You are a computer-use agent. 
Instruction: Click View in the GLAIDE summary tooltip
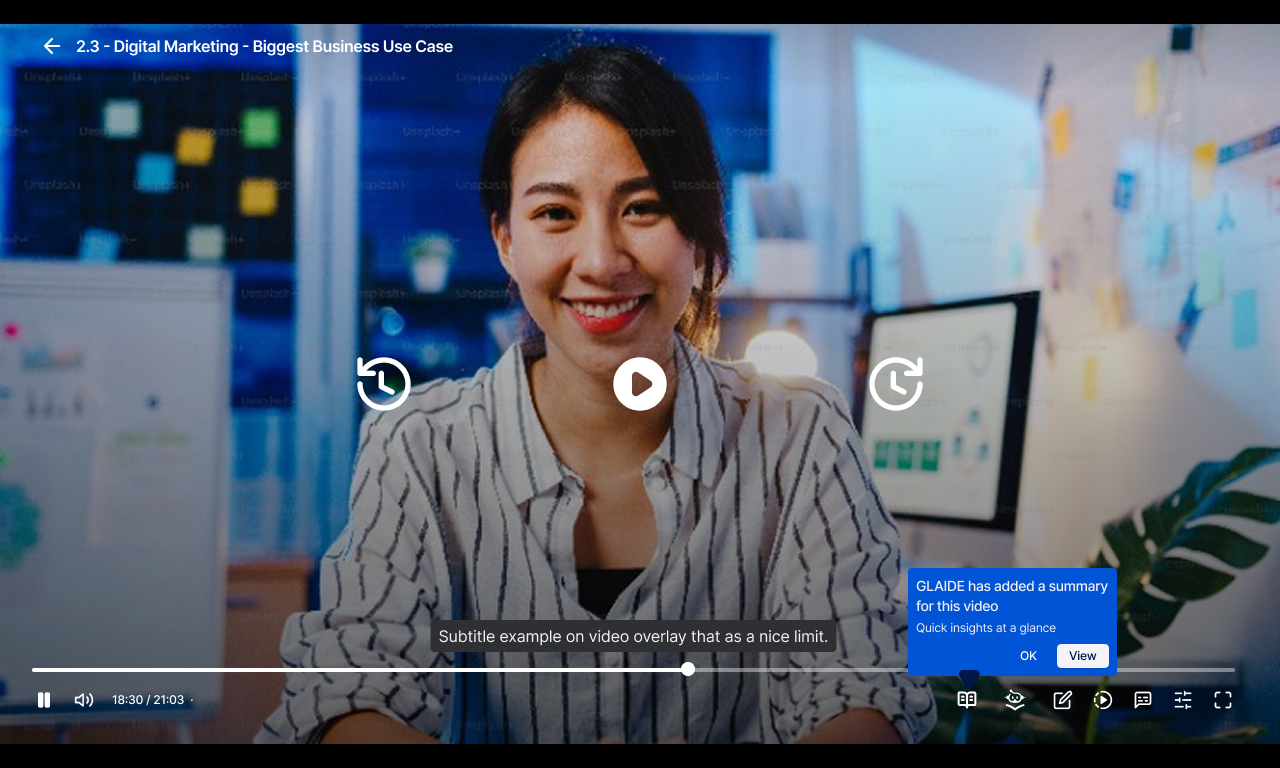click(x=1082, y=656)
